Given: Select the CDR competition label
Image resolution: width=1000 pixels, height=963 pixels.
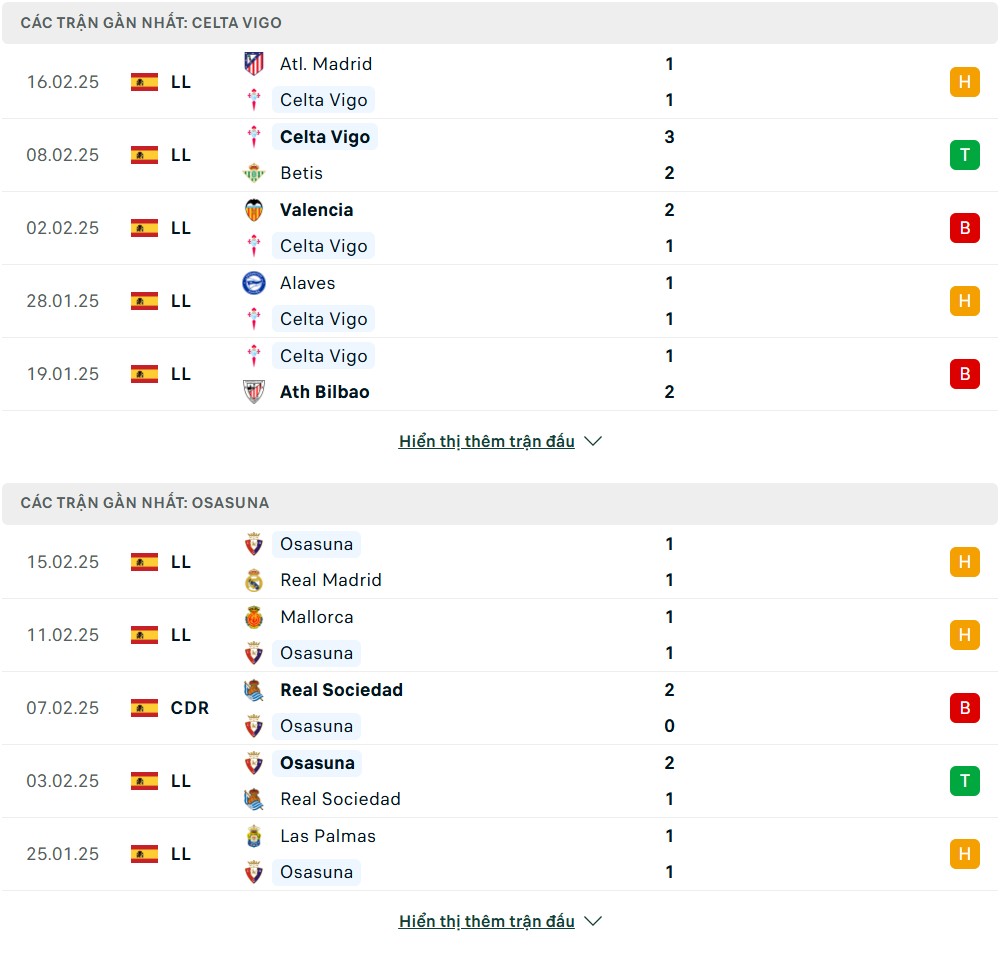Looking at the screenshot, I should tap(190, 708).
